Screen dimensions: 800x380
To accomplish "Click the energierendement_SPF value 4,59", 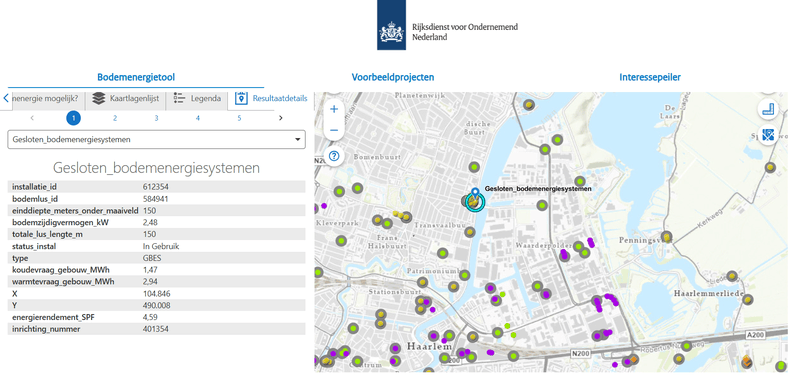I will (151, 317).
